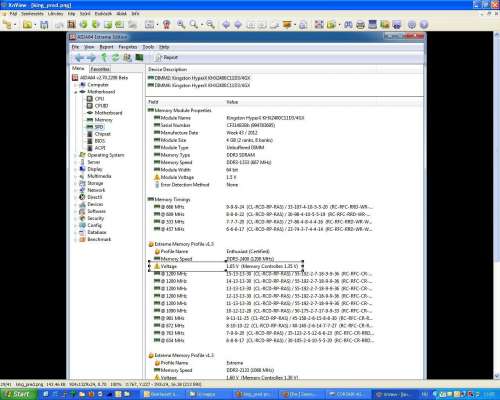Select Benchmark in the tree
The width and height of the screenshot is (500, 400).
tap(99, 240)
